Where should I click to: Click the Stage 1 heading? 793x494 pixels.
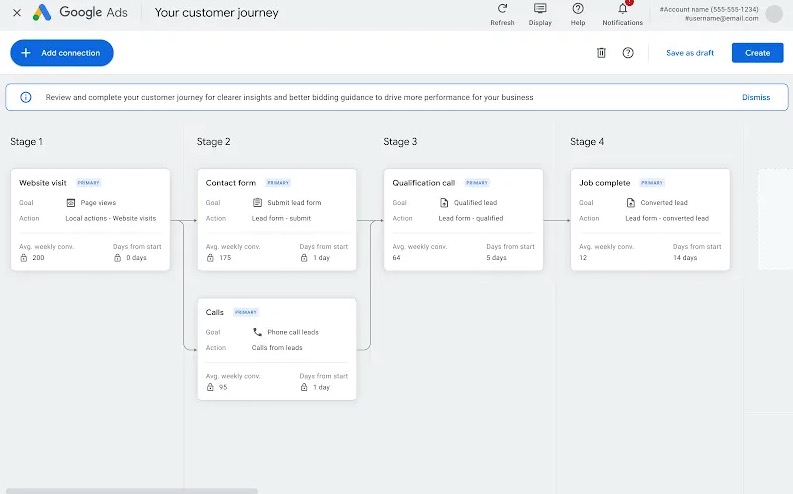26,142
